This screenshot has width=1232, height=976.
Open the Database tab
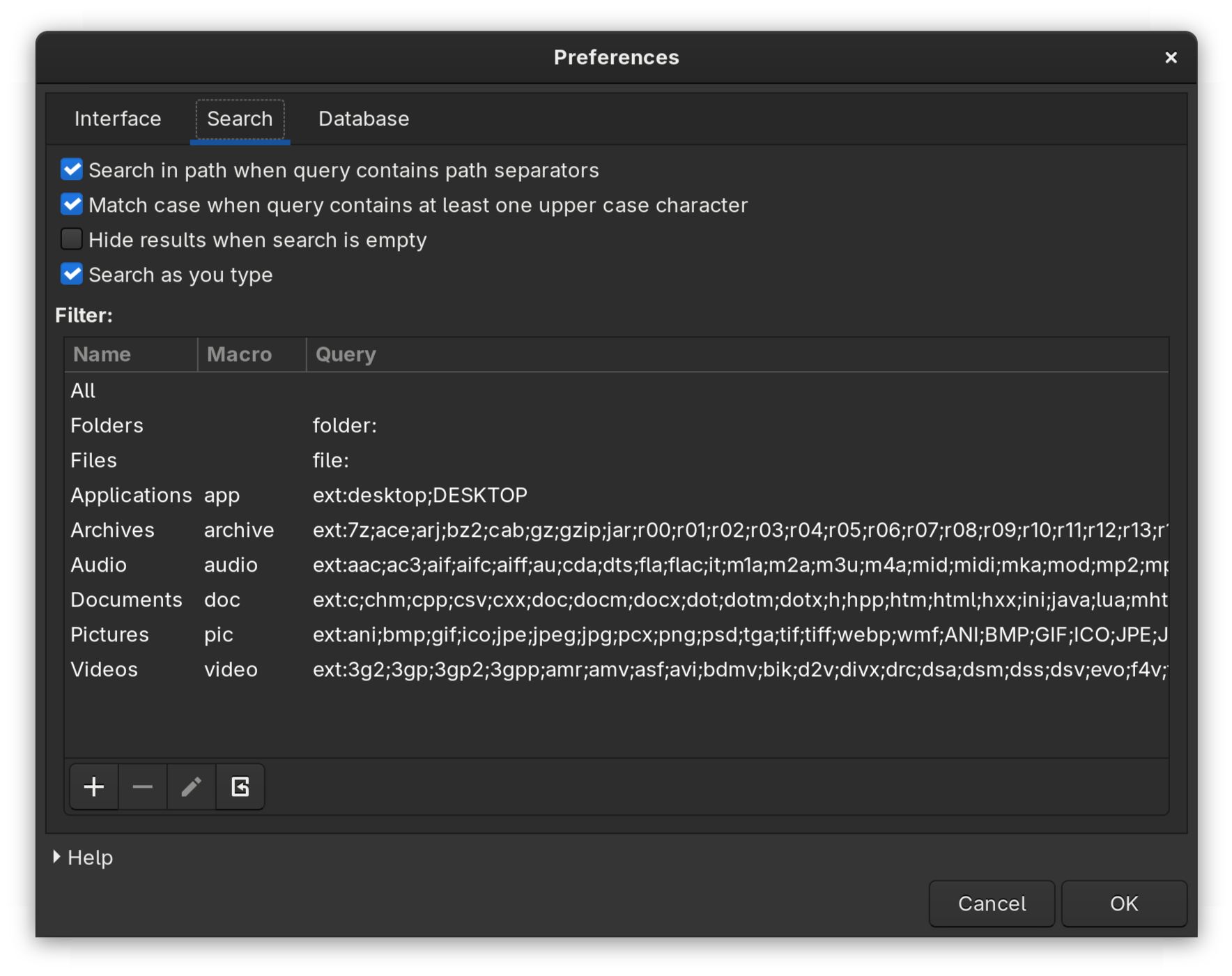point(363,119)
